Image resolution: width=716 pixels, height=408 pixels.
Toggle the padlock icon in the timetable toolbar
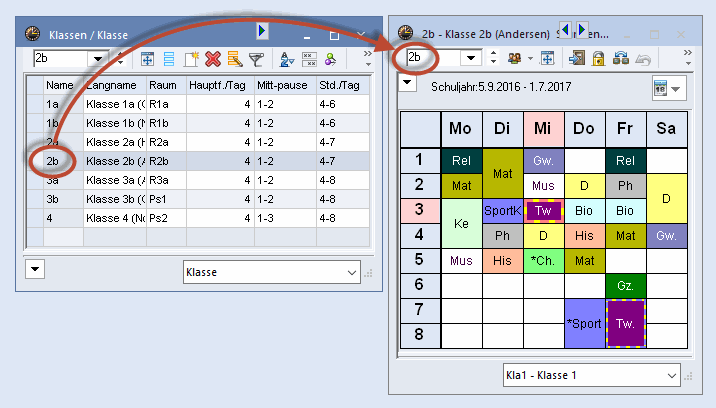coord(598,58)
